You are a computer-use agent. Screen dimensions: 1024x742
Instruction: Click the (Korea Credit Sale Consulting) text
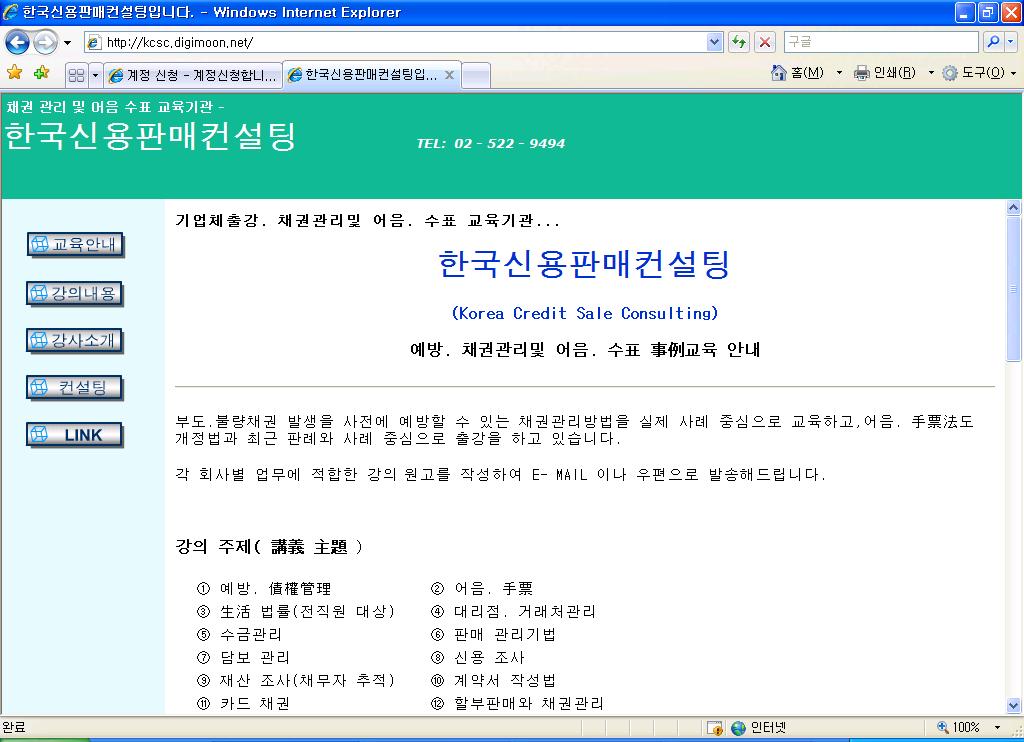(x=584, y=314)
